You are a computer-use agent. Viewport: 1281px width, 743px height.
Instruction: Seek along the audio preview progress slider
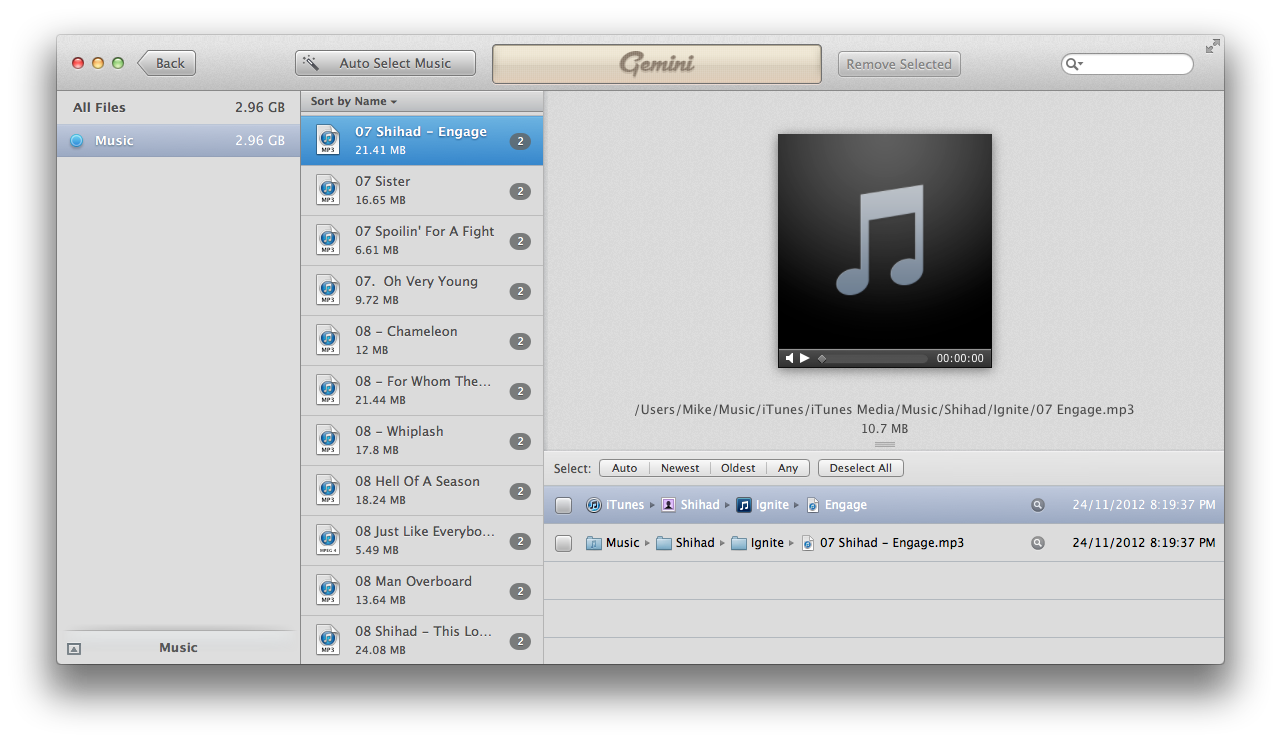(x=873, y=358)
